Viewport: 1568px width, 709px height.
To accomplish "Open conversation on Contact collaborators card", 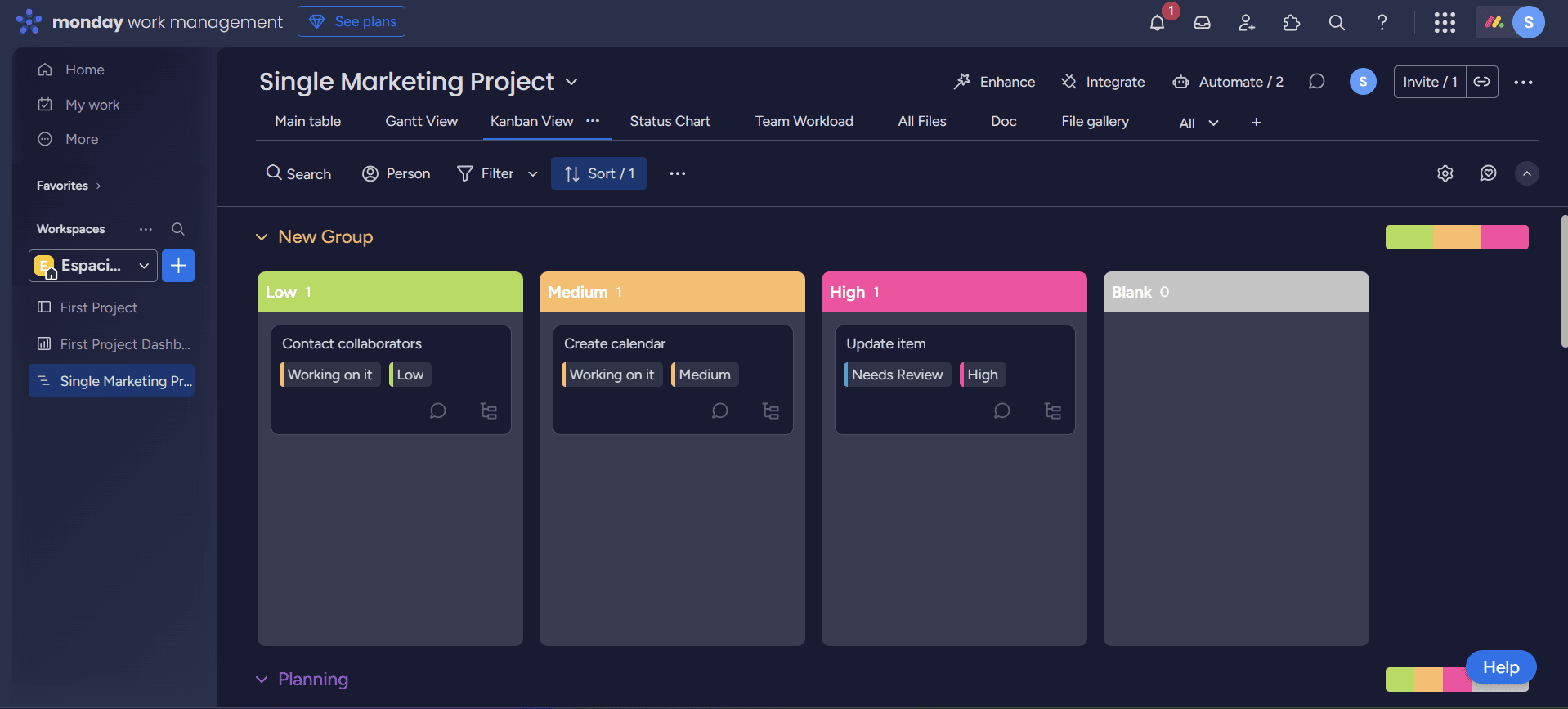I will 438,411.
